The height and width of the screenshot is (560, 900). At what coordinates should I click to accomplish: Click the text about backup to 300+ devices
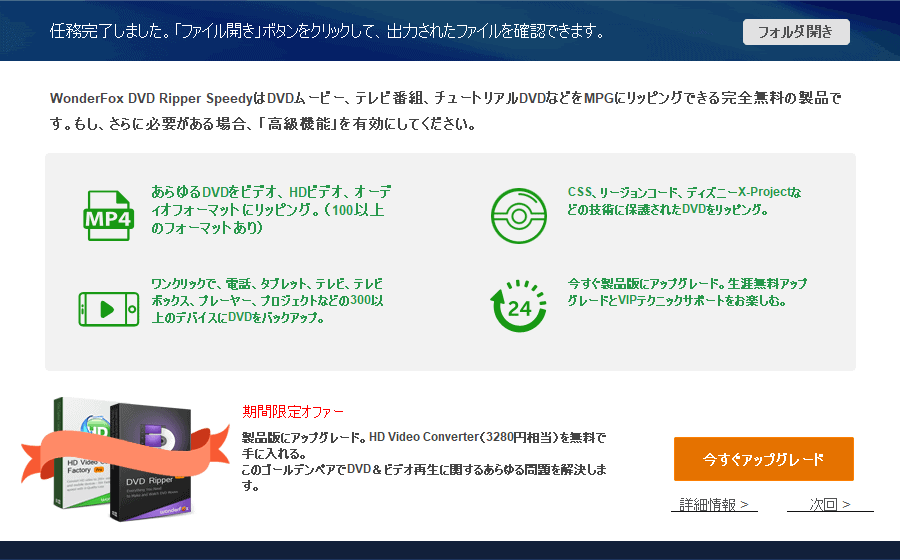(x=266, y=301)
